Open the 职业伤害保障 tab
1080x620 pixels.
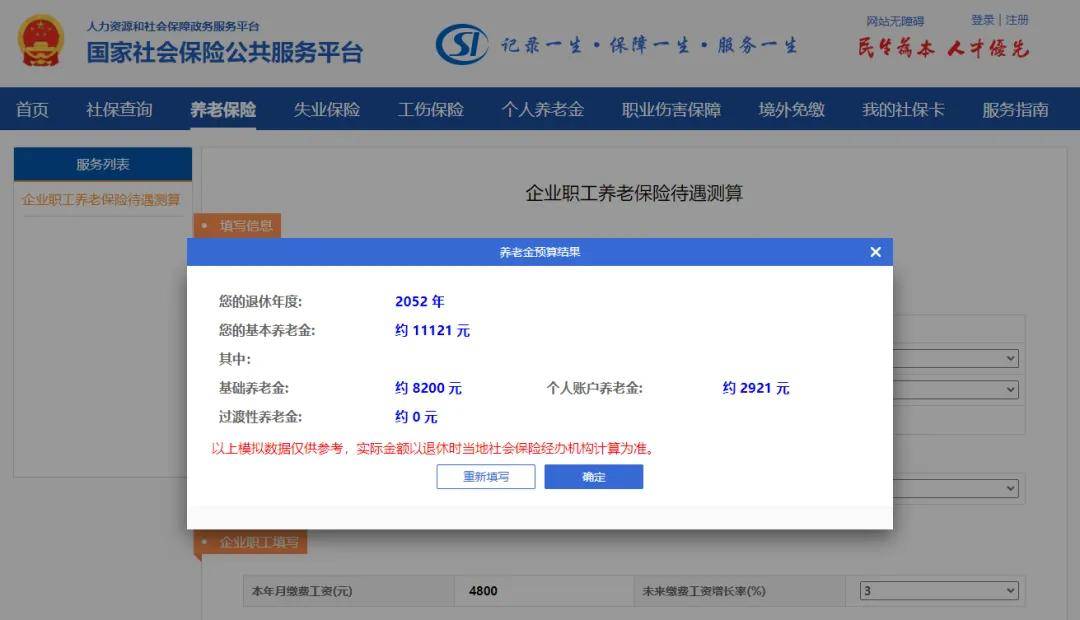(670, 109)
